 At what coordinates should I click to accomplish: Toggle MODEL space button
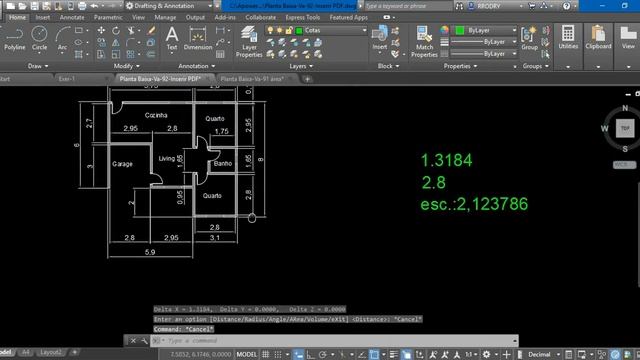(247, 354)
